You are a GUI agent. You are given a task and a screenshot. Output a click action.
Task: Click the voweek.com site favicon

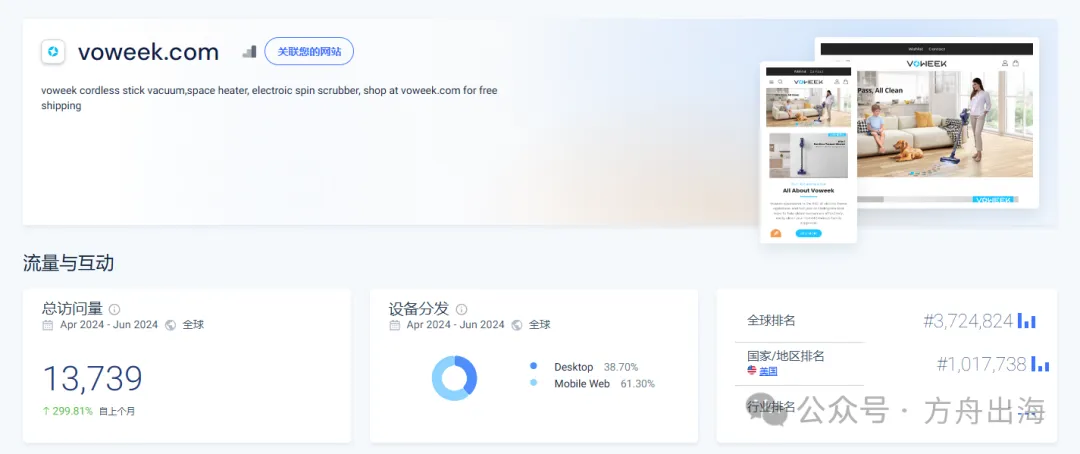(53, 52)
